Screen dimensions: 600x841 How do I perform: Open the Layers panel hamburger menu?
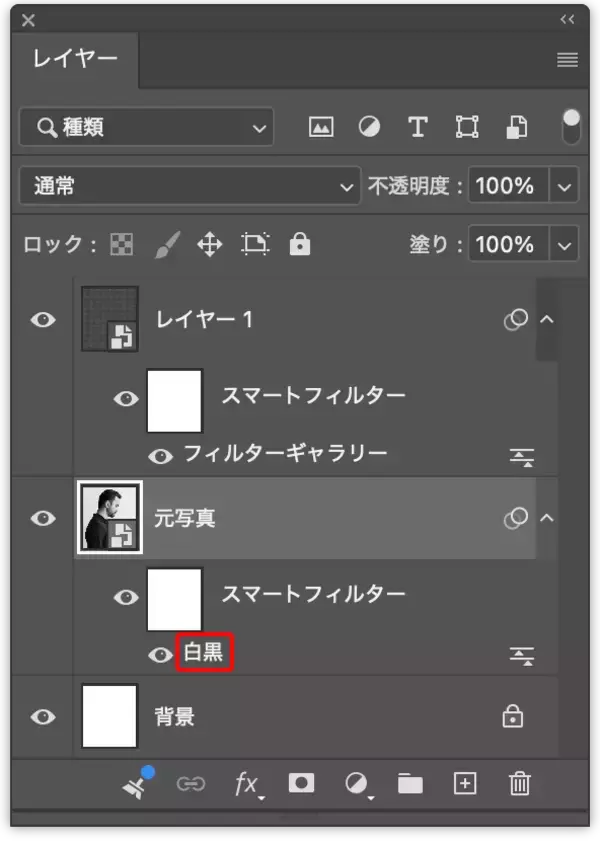click(567, 60)
